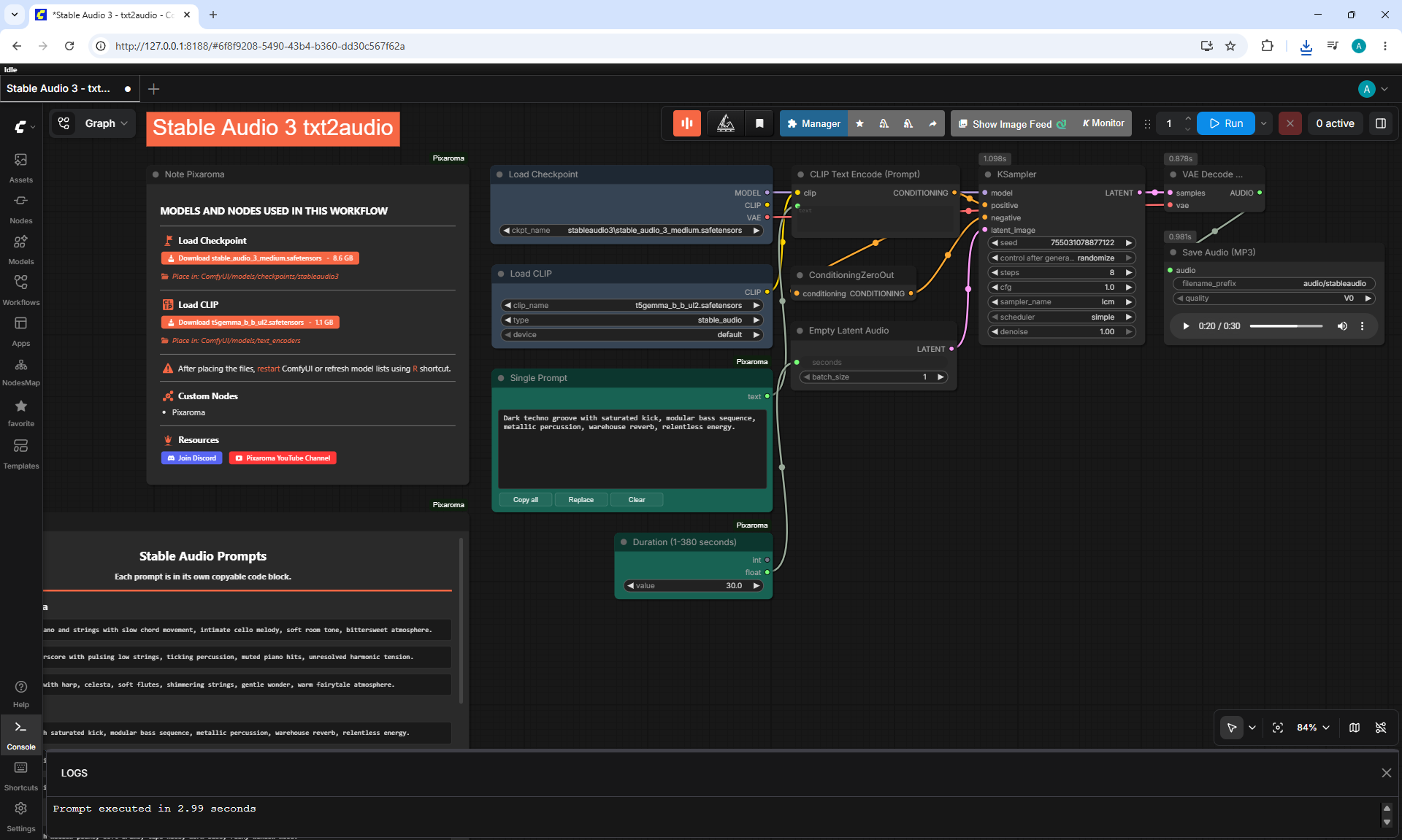
Task: Click the fit view icon near zoom
Action: point(1278,728)
